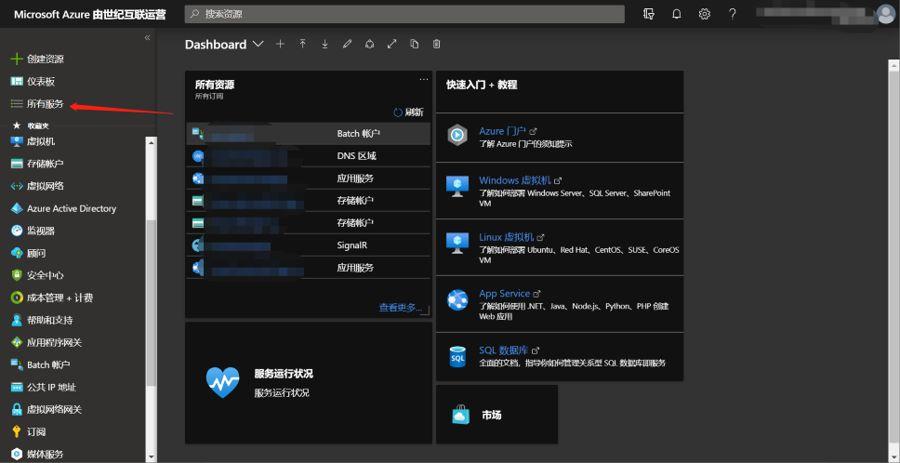The image size is (900, 463).
Task: Click sidebar scrollbar down arrow
Action: click(151, 457)
